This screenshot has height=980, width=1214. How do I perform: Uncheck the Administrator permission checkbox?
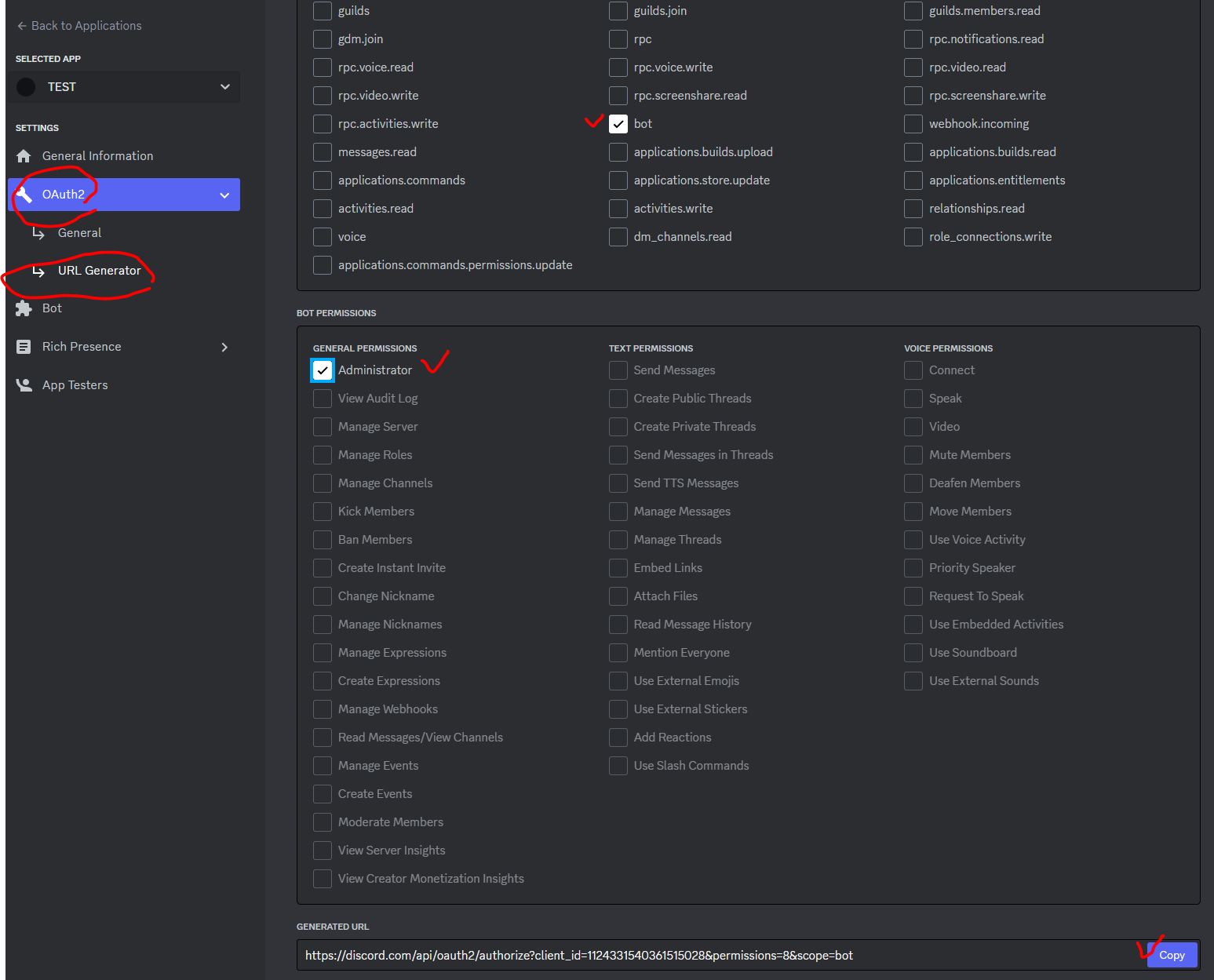click(323, 370)
